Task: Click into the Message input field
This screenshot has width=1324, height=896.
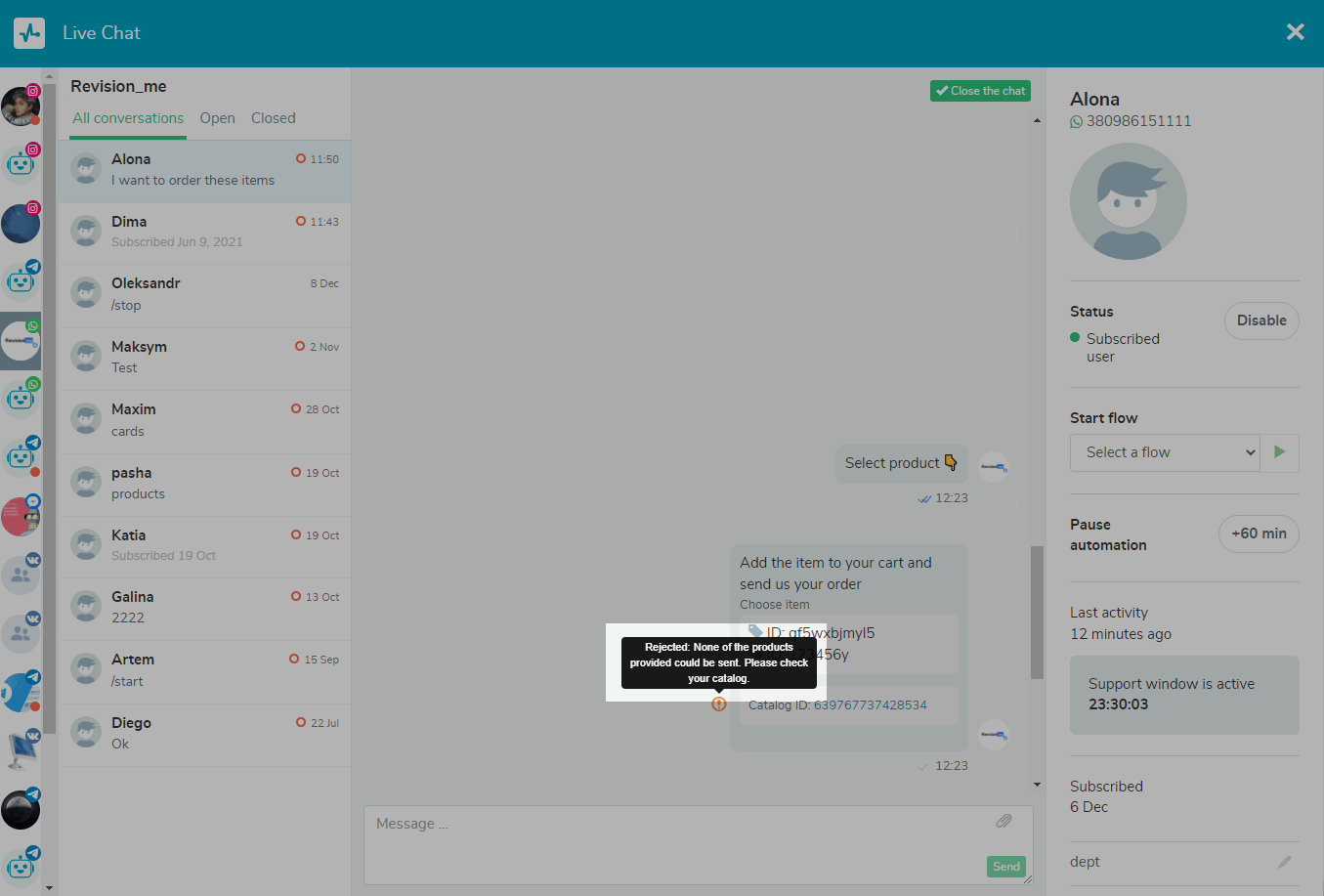Action: [674, 838]
